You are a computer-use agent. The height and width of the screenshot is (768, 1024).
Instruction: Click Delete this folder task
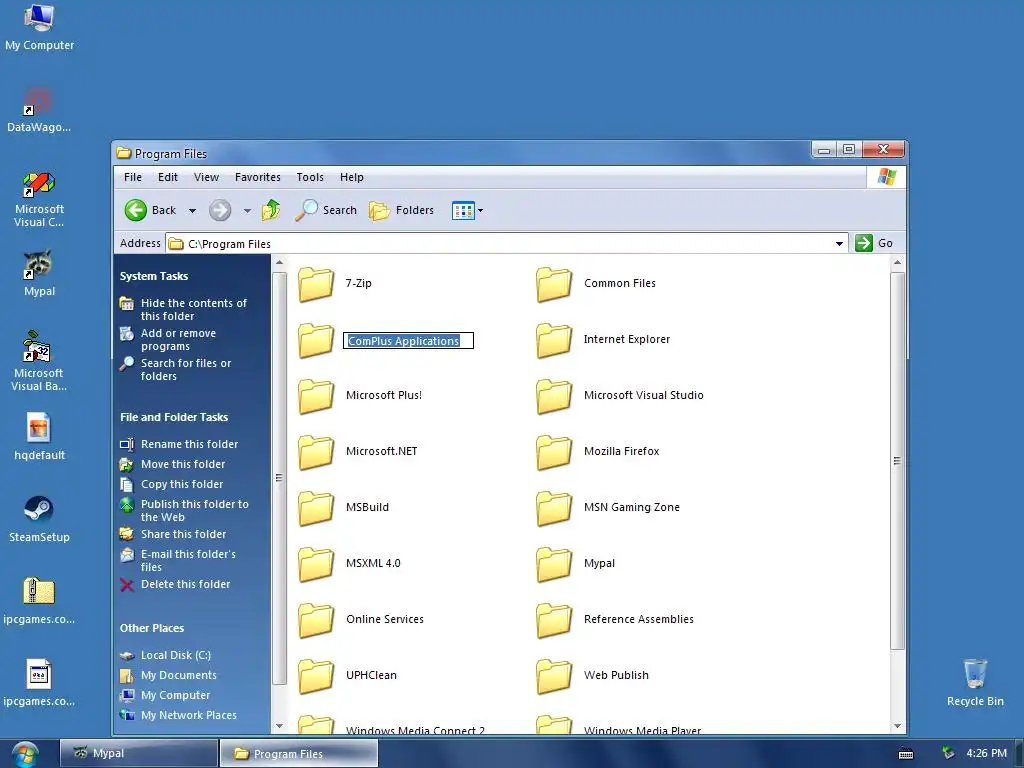(x=185, y=584)
